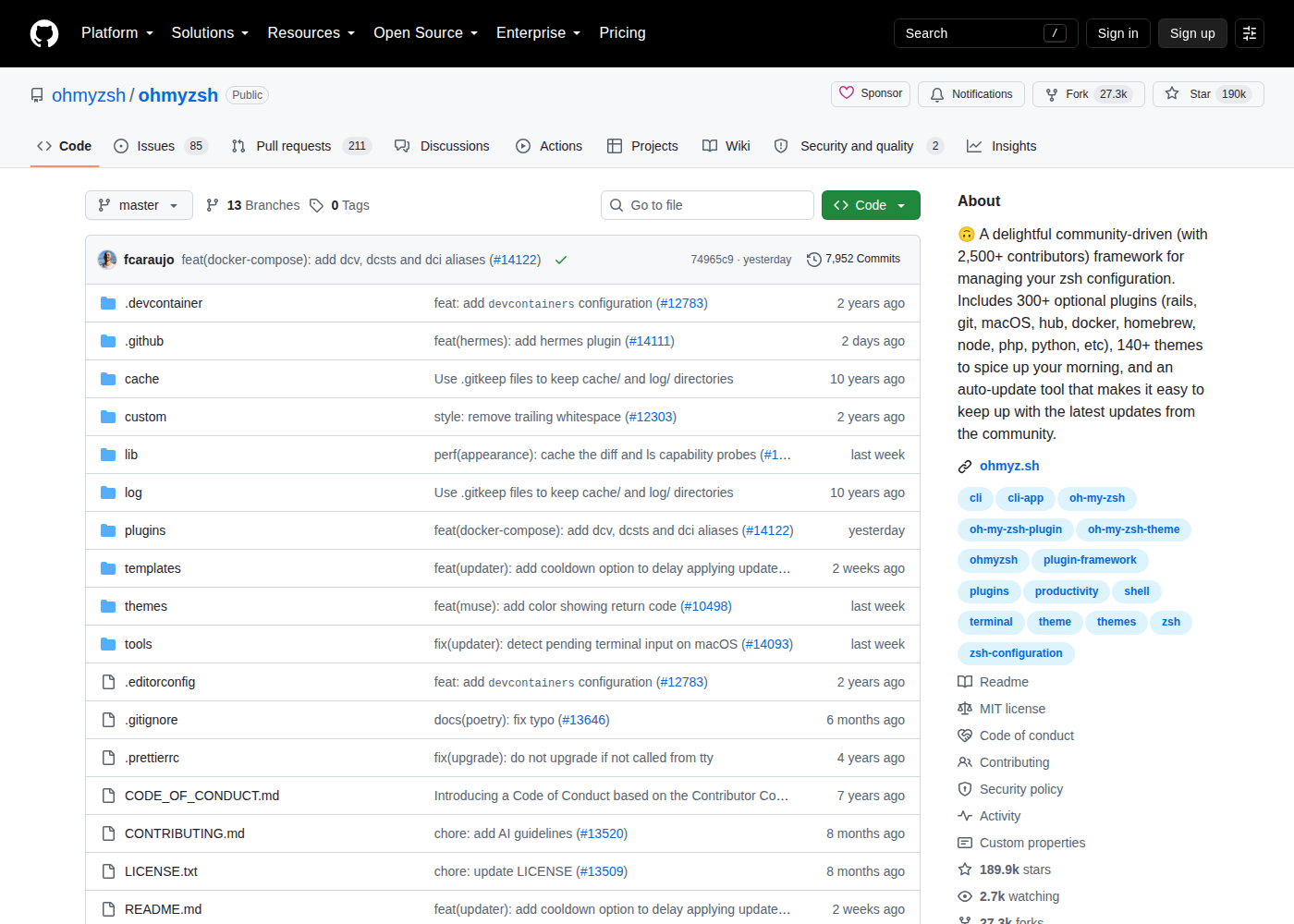View Security policy in sidebar
1294x924 pixels.
1010,789
